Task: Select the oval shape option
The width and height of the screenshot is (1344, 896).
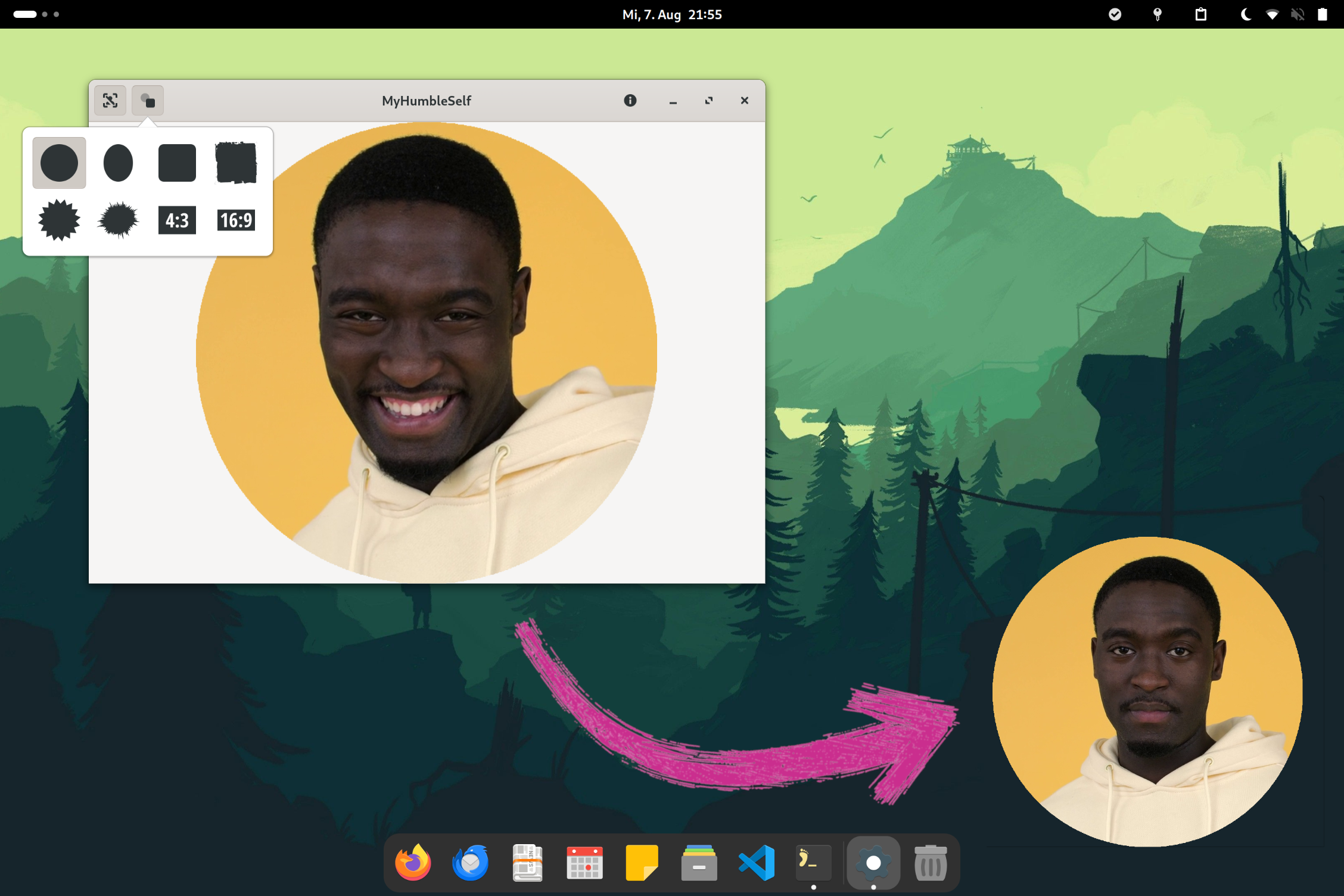Action: [118, 163]
